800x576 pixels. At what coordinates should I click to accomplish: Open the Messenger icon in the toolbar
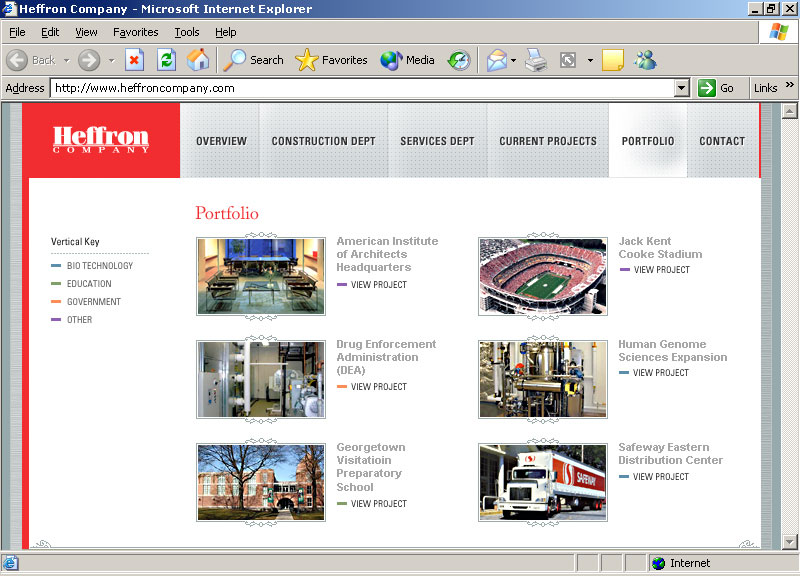coord(645,60)
